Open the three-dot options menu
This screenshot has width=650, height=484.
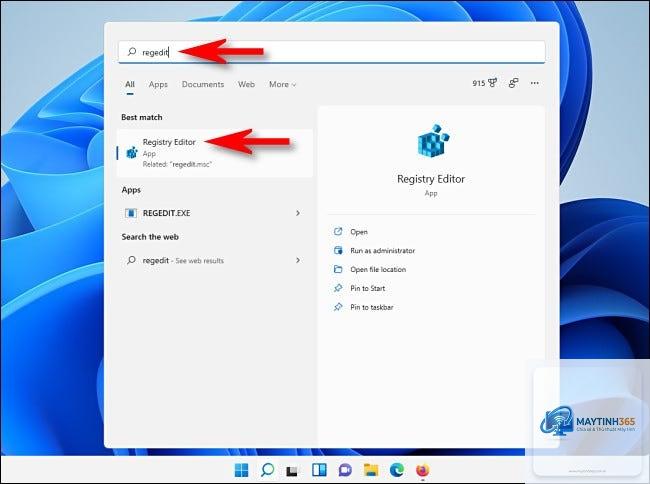point(535,83)
